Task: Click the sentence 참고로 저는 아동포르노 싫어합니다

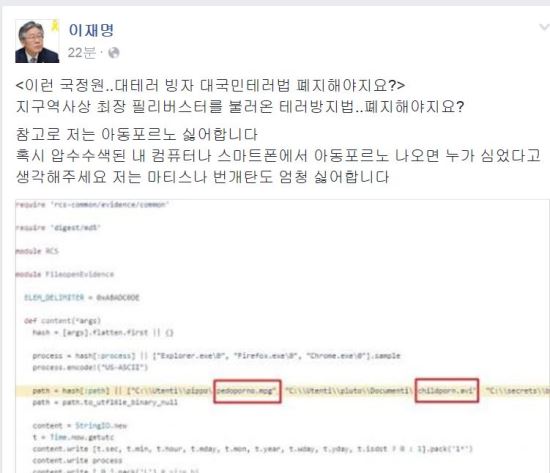Action: 137,134
